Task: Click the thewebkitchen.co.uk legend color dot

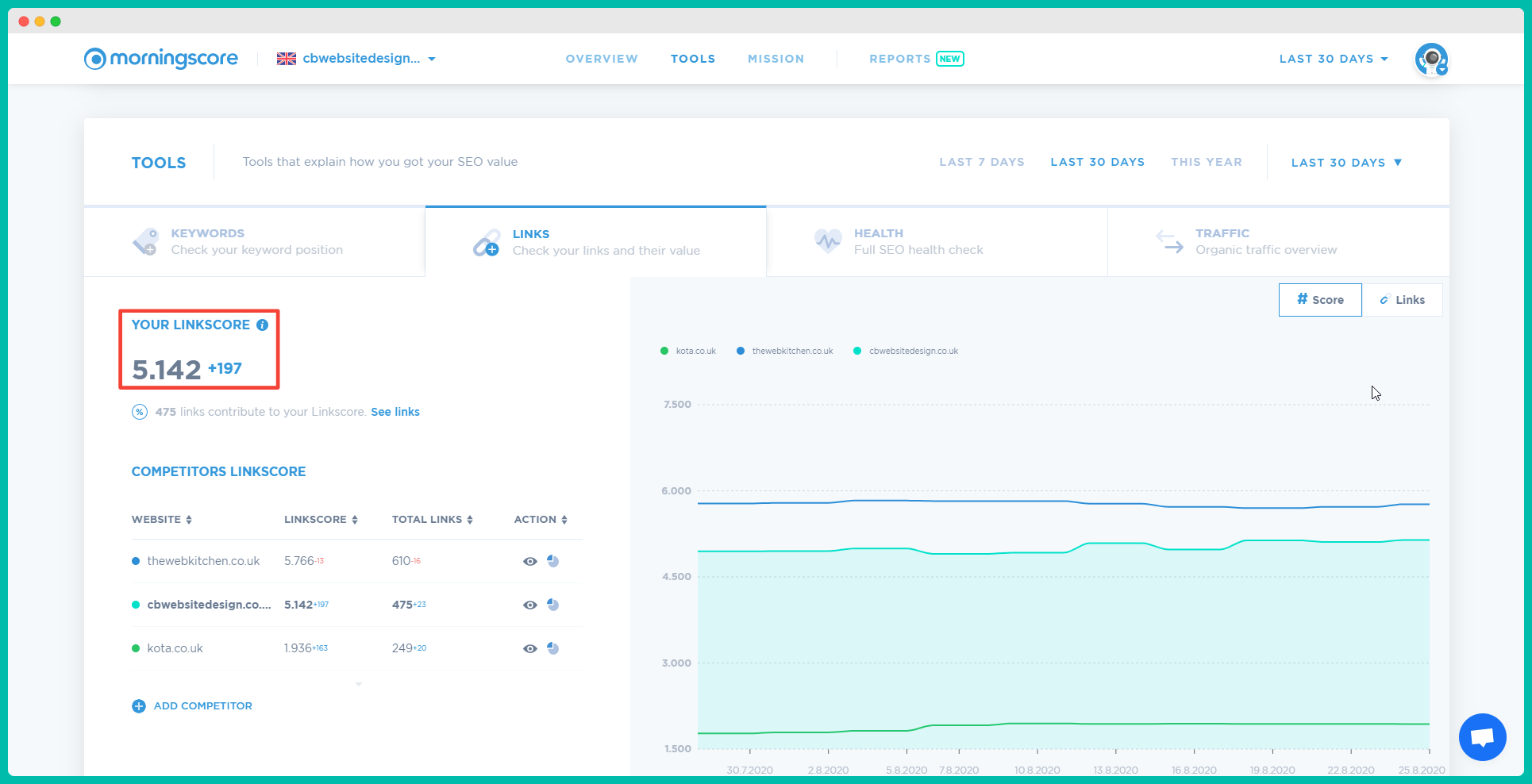Action: pos(741,351)
